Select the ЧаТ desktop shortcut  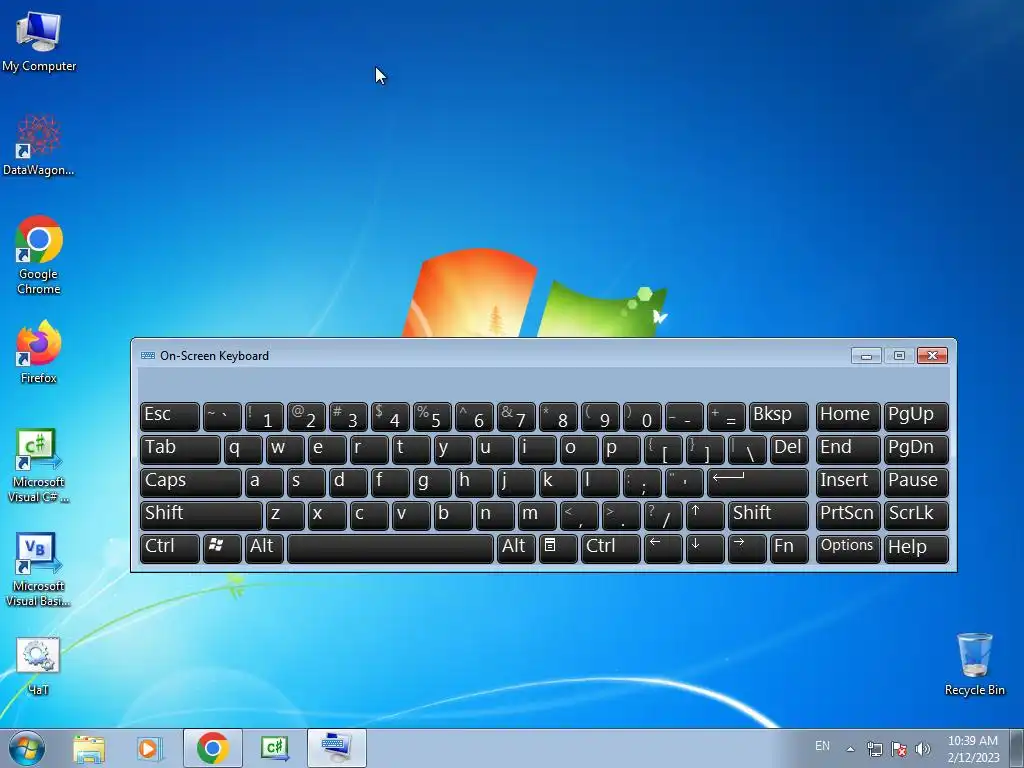[39, 665]
